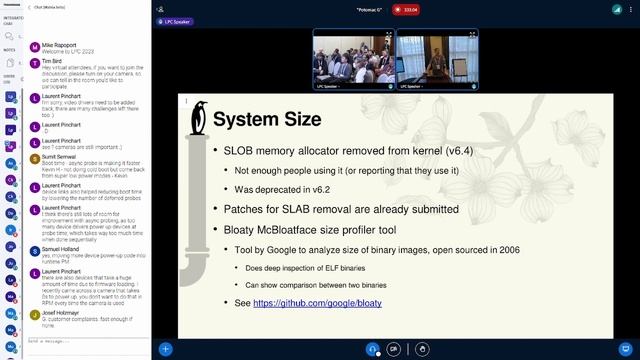Click 'Bloaty McBloatface size profiler tool' bullet

coord(310,230)
